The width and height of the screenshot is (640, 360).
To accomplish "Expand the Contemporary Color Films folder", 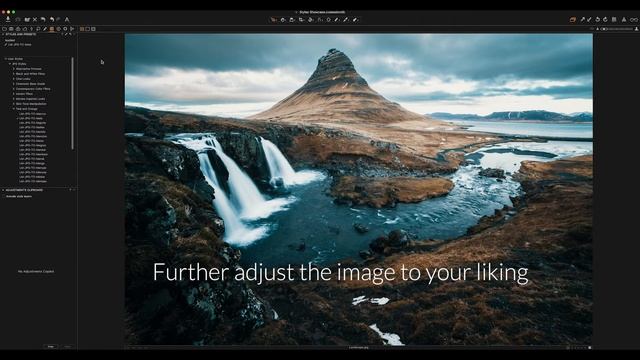I will point(13,89).
